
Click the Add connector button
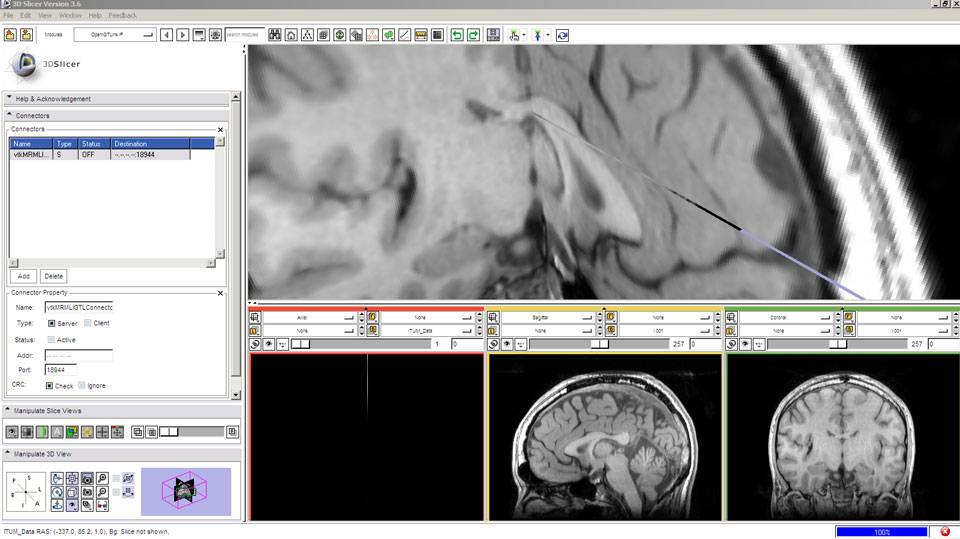coord(23,276)
